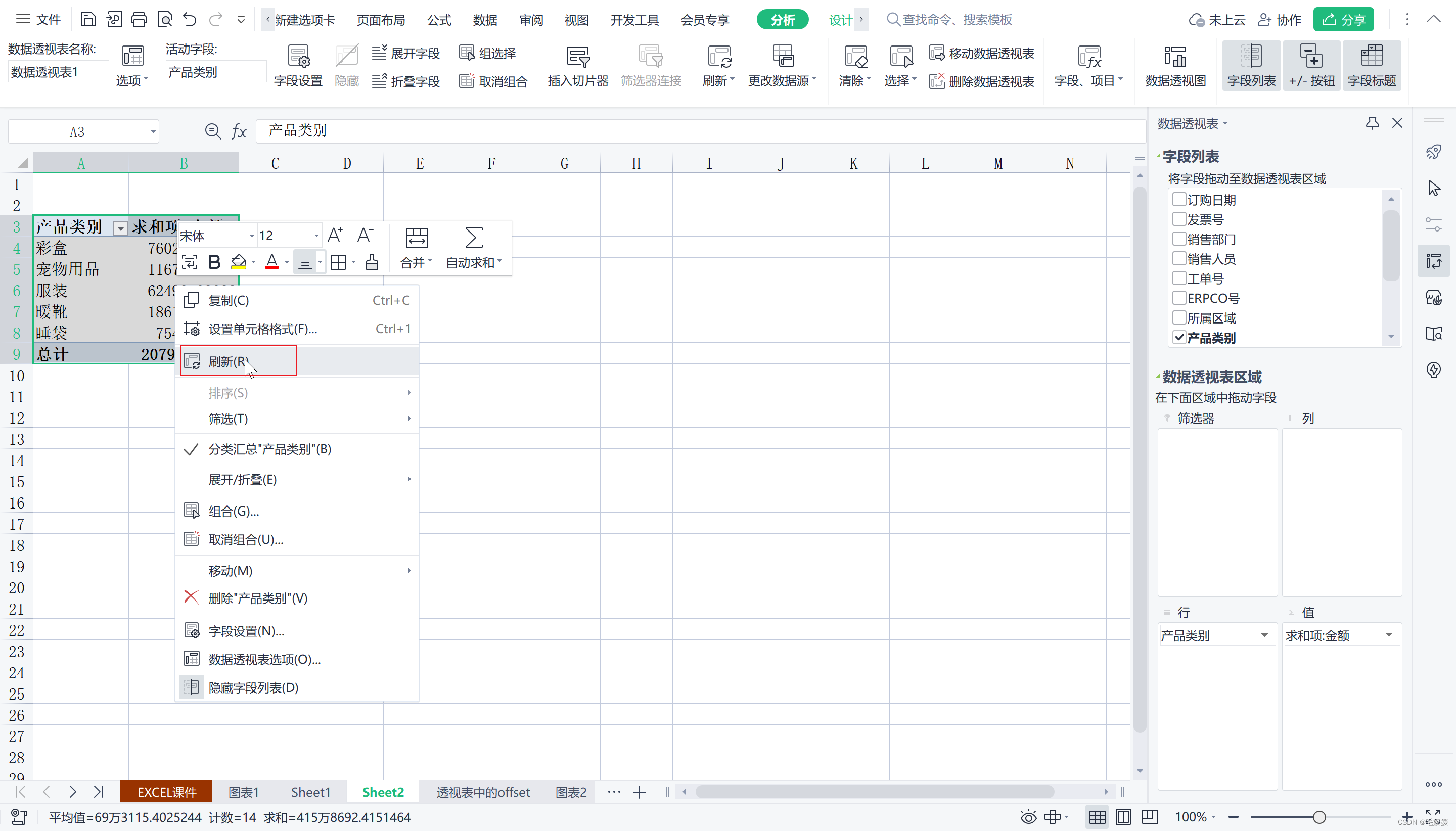Choose Refresh (刷新) in context menu

[297, 361]
